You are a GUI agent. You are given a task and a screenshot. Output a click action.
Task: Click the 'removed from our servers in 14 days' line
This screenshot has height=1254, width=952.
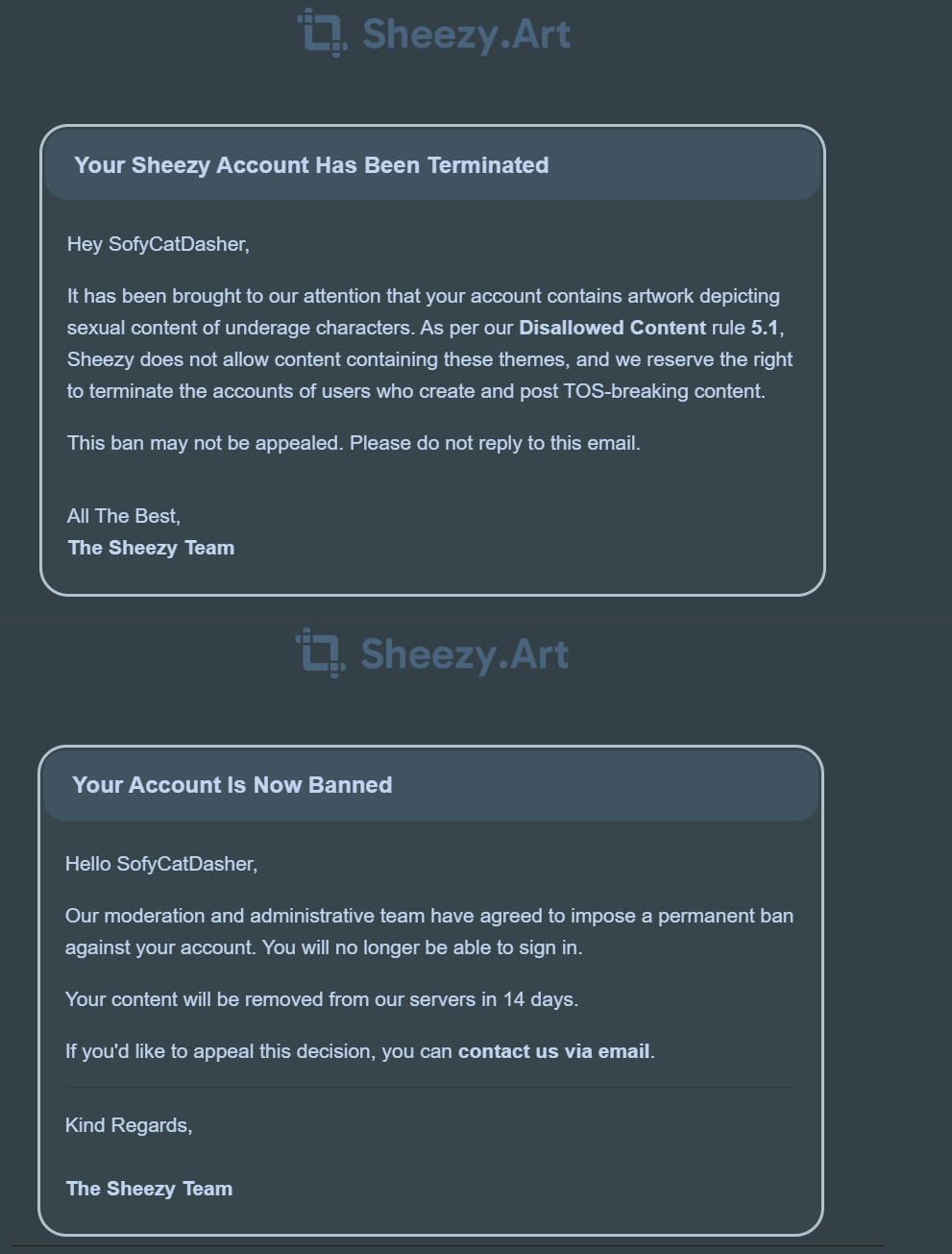click(322, 999)
